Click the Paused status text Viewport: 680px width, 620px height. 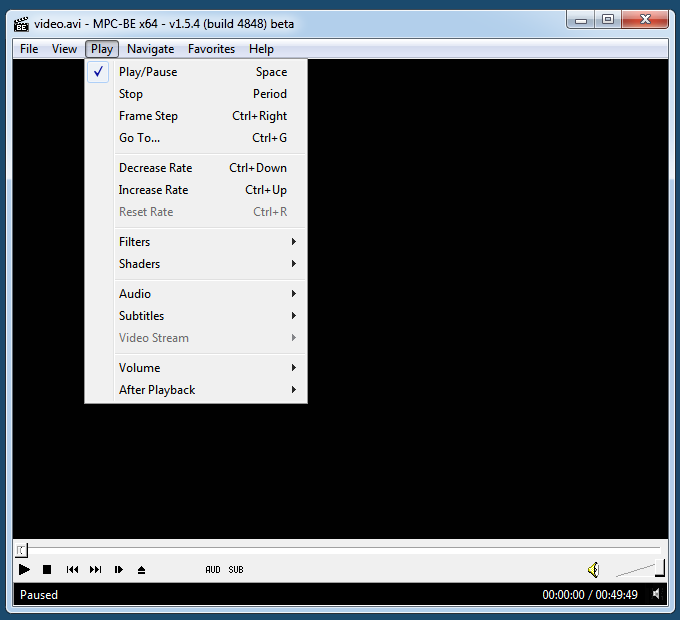coord(39,594)
